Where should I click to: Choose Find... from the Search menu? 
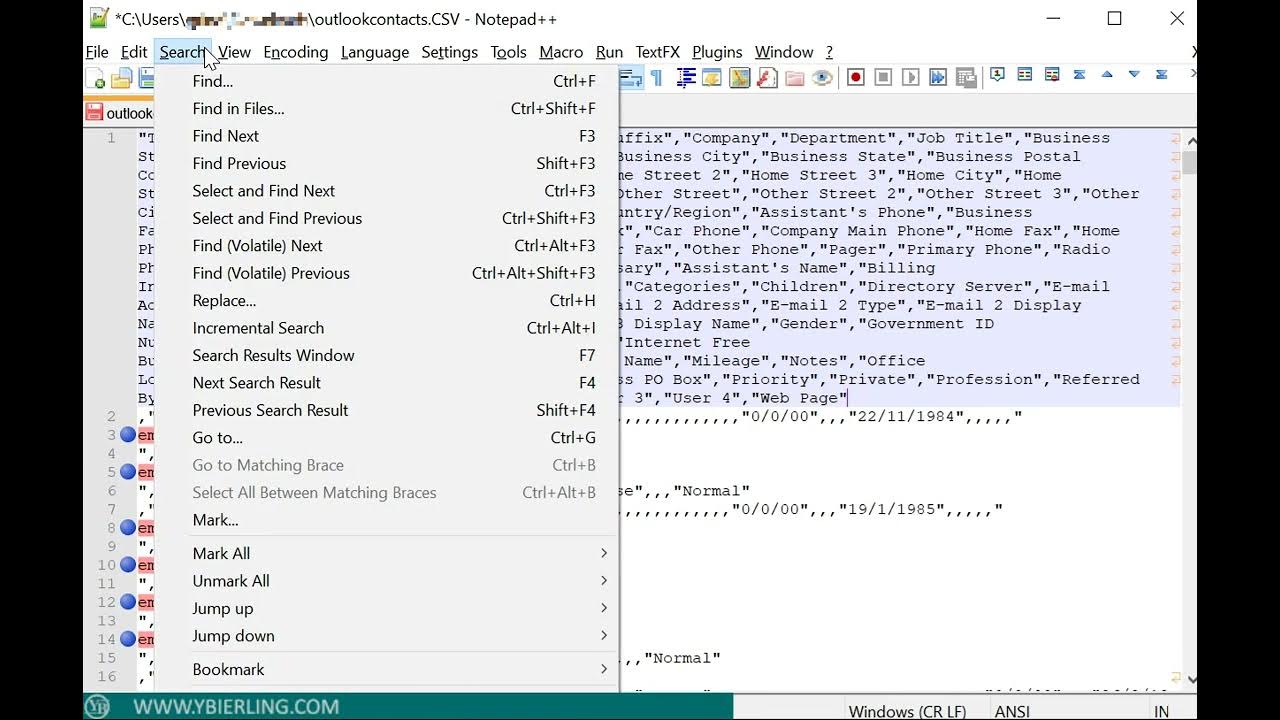point(387,81)
